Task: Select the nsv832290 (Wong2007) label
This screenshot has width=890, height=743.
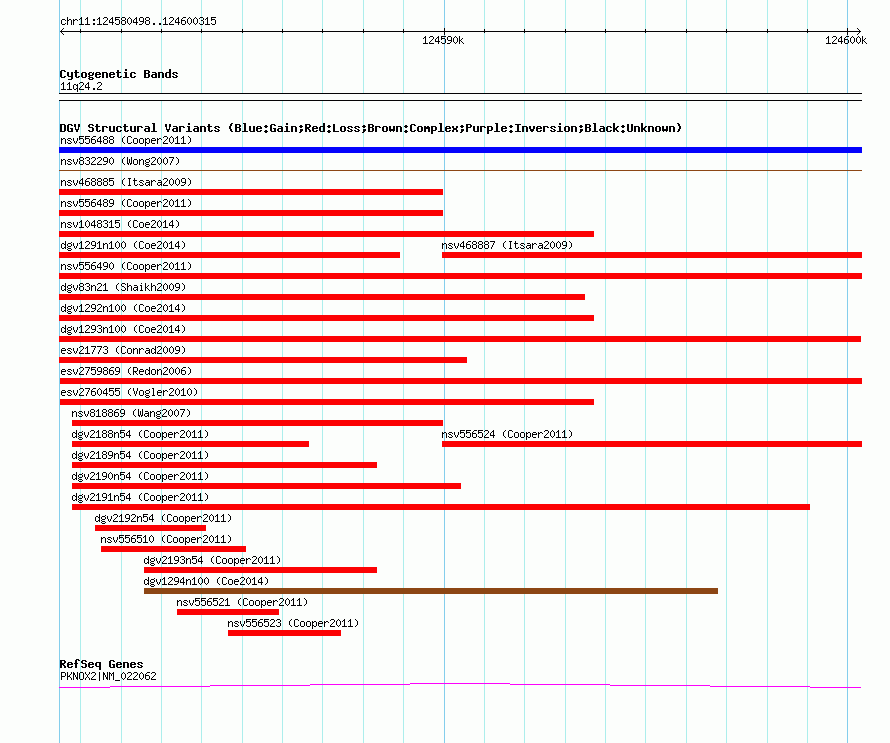Action: (120, 161)
